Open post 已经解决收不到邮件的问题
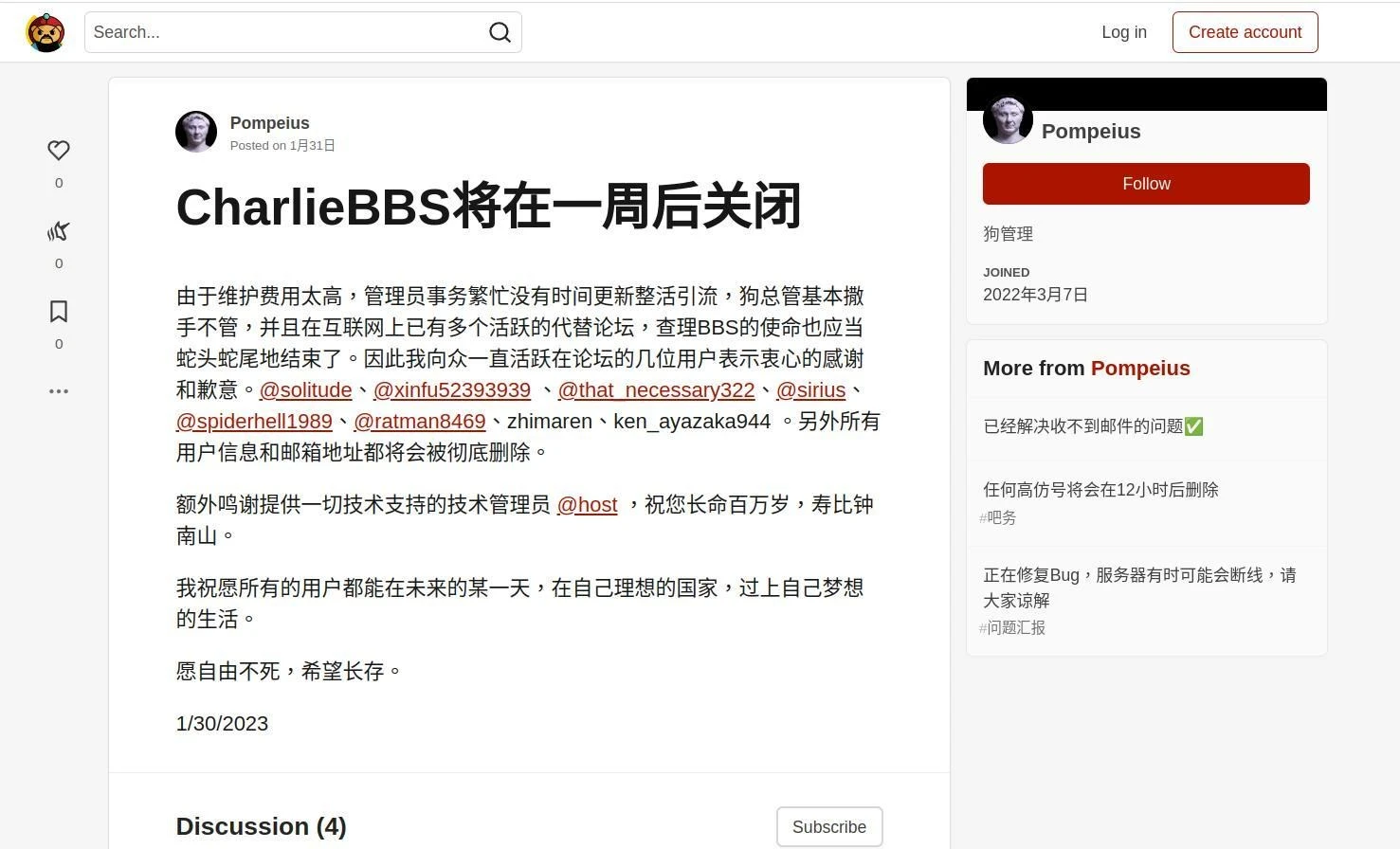The image size is (1400, 849). tap(1093, 426)
